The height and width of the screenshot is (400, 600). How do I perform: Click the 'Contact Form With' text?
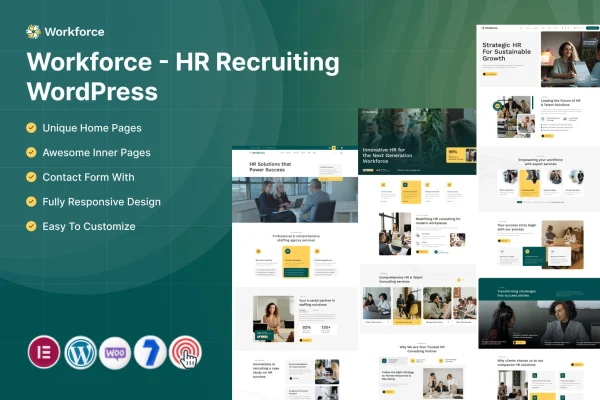pyautogui.click(x=88, y=177)
